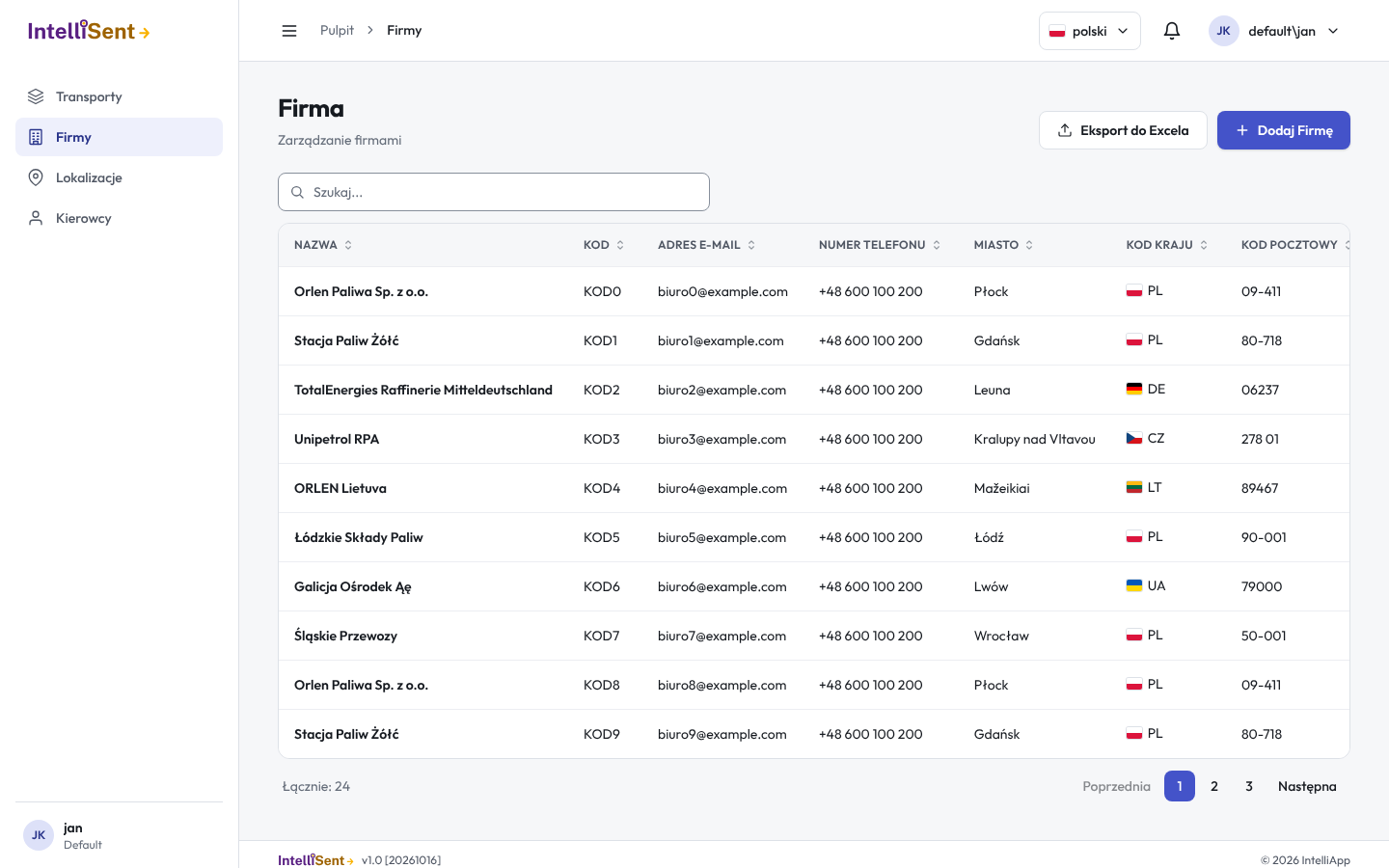Image resolution: width=1389 pixels, height=868 pixels.
Task: Sort by the Numer telefonu column arrows
Action: [x=937, y=245]
